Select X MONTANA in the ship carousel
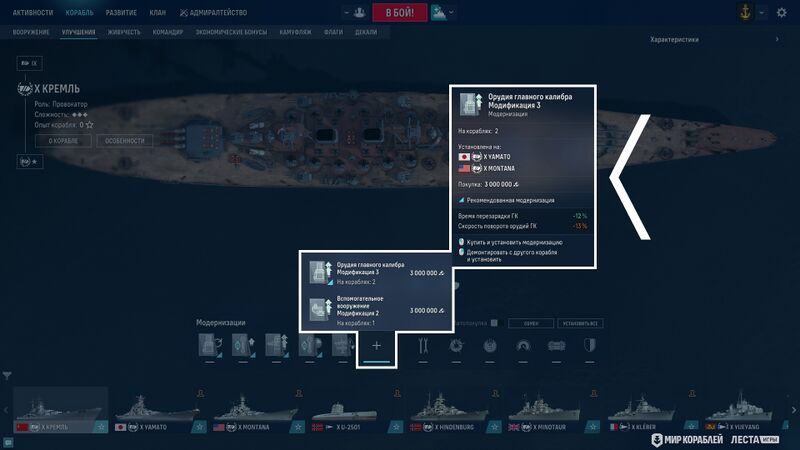Viewport: 800px width, 450px height. [x=258, y=410]
